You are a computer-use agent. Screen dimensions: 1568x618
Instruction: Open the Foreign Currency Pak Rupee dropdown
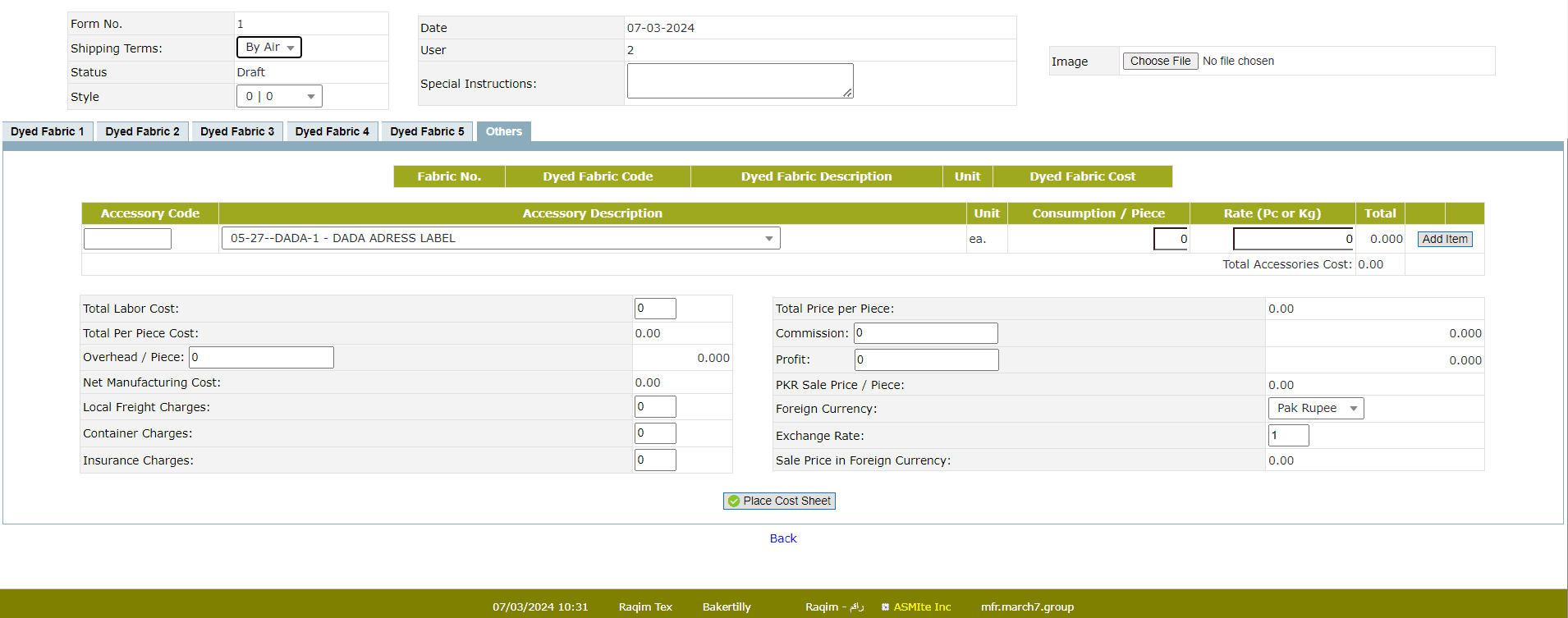tap(1315, 408)
